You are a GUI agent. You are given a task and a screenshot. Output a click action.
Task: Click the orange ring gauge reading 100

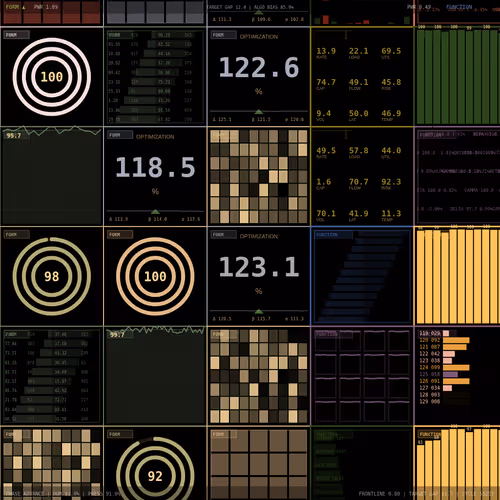(x=155, y=276)
